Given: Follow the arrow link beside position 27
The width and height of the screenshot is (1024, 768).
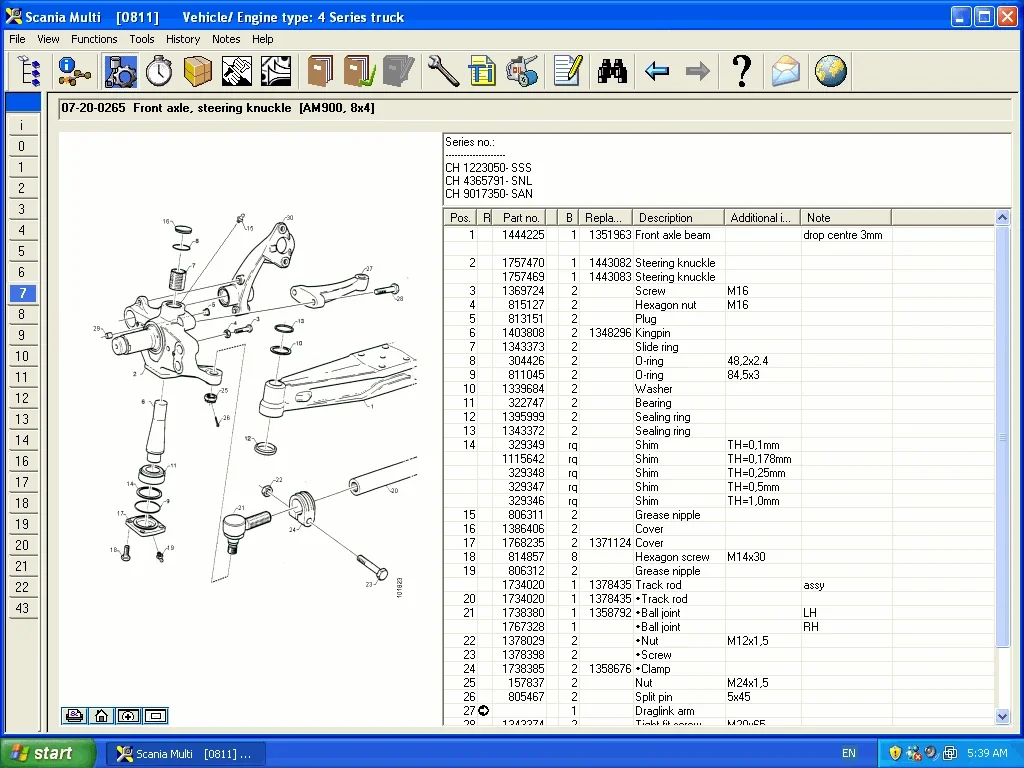Looking at the screenshot, I should click(x=484, y=711).
